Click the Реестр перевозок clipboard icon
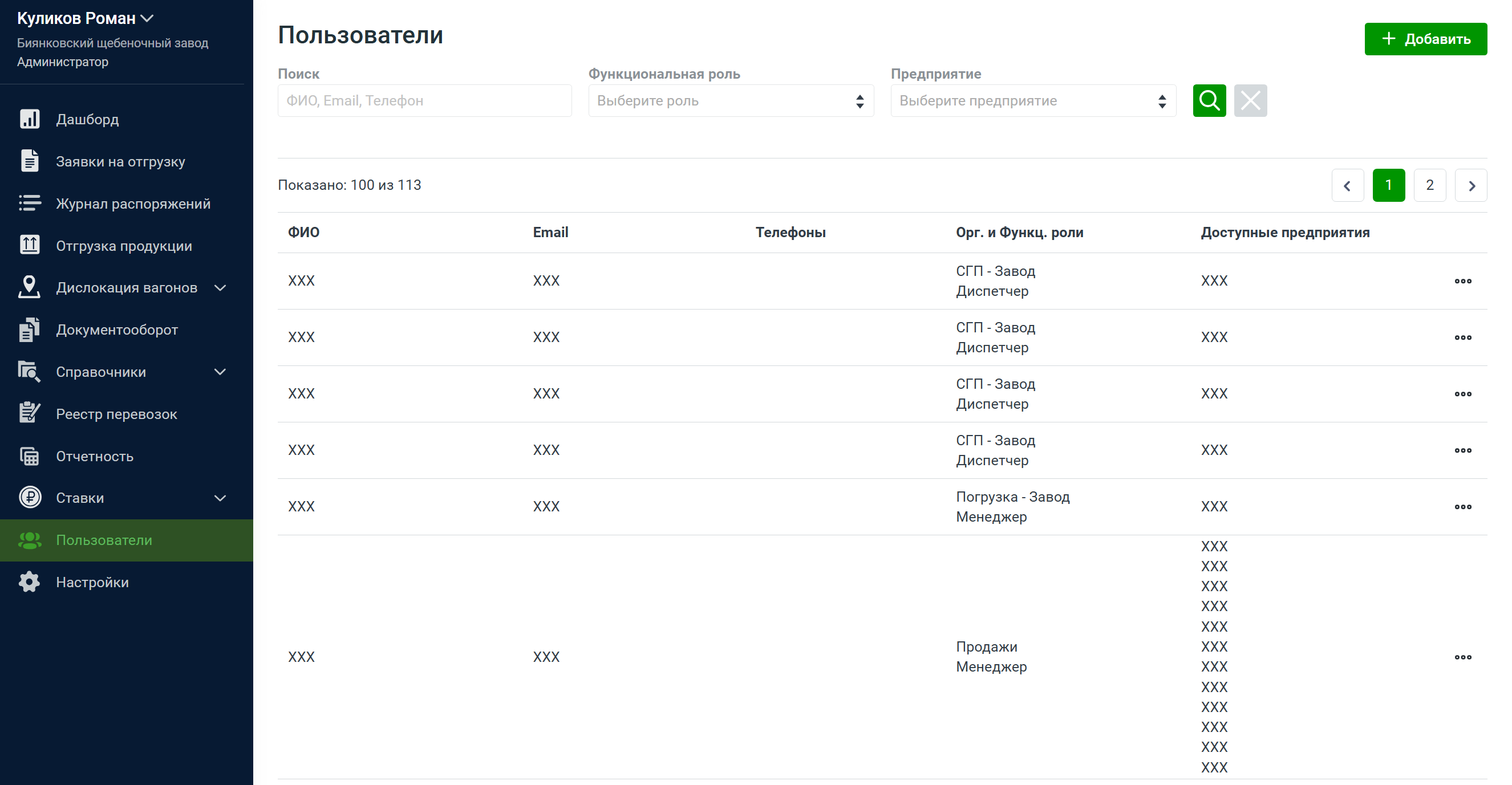The image size is (1512, 785). point(29,414)
